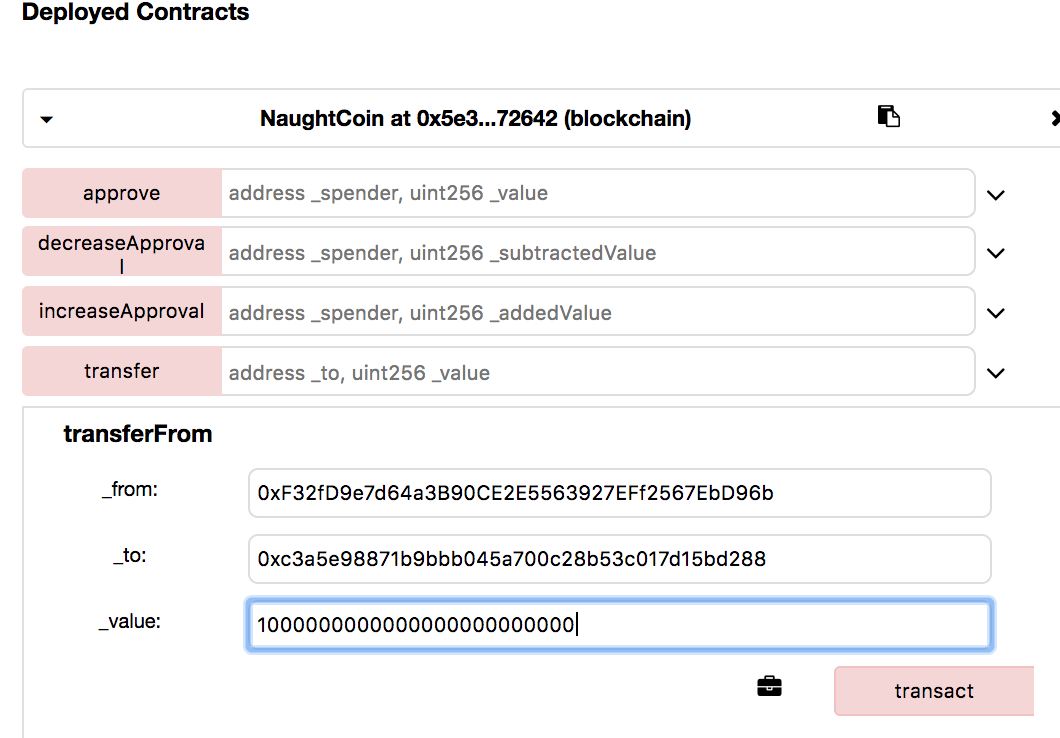Submit transferFrom with the transact button
The width and height of the screenshot is (1060, 738).
pyautogui.click(x=933, y=691)
